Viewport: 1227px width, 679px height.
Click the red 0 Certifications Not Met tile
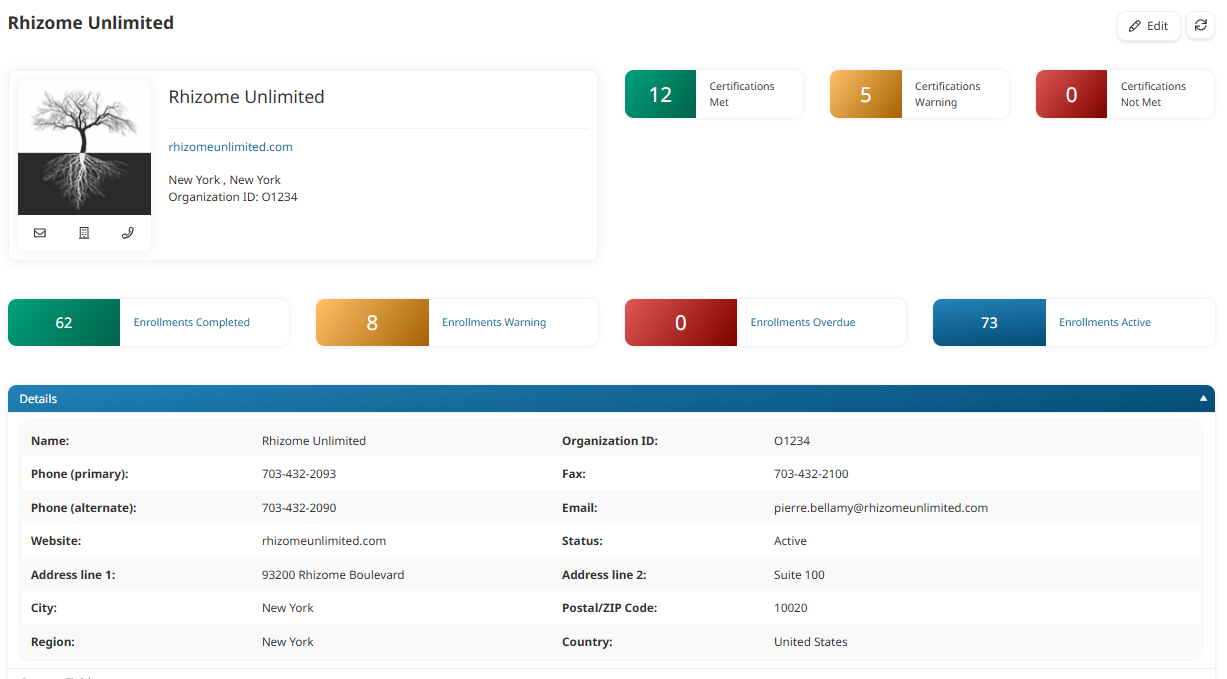coord(1071,94)
